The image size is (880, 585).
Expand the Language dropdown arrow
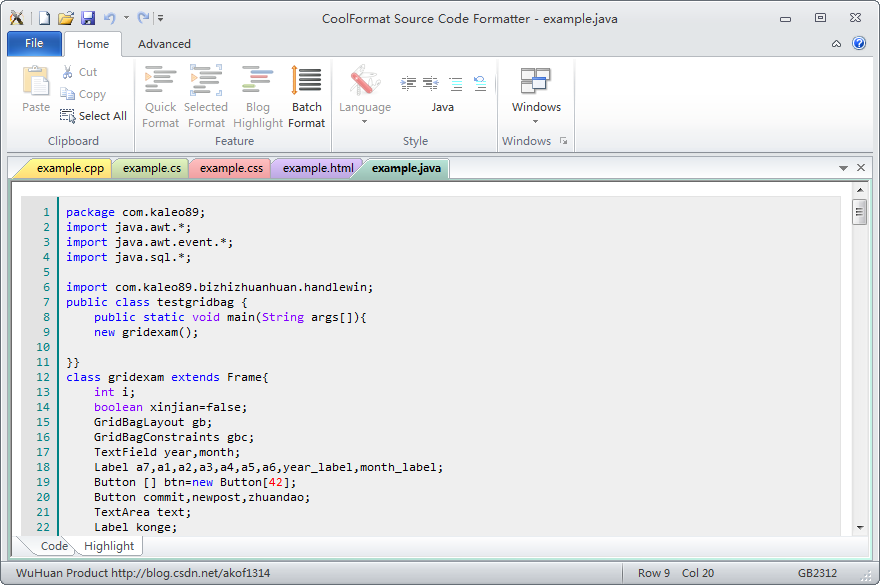pyautogui.click(x=364, y=120)
